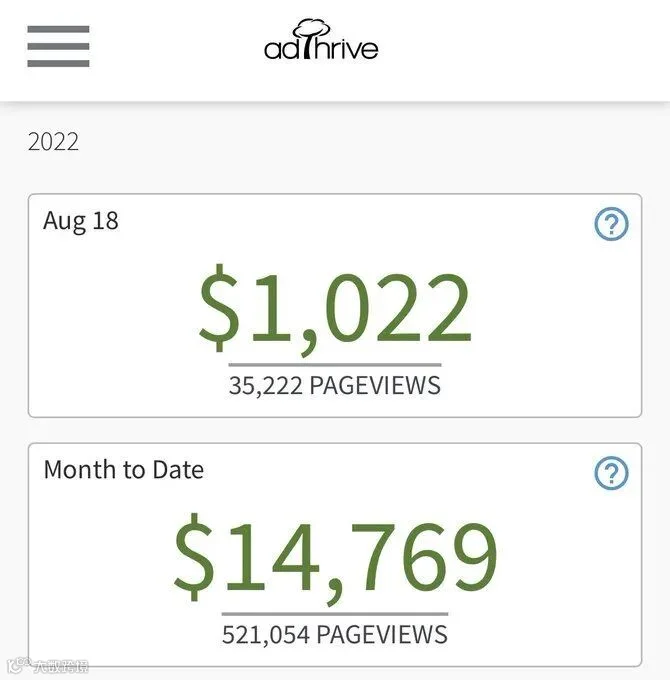Image resolution: width=670 pixels, height=680 pixels.
Task: Click the dollar sign in $1,022
Action: click(x=219, y=307)
